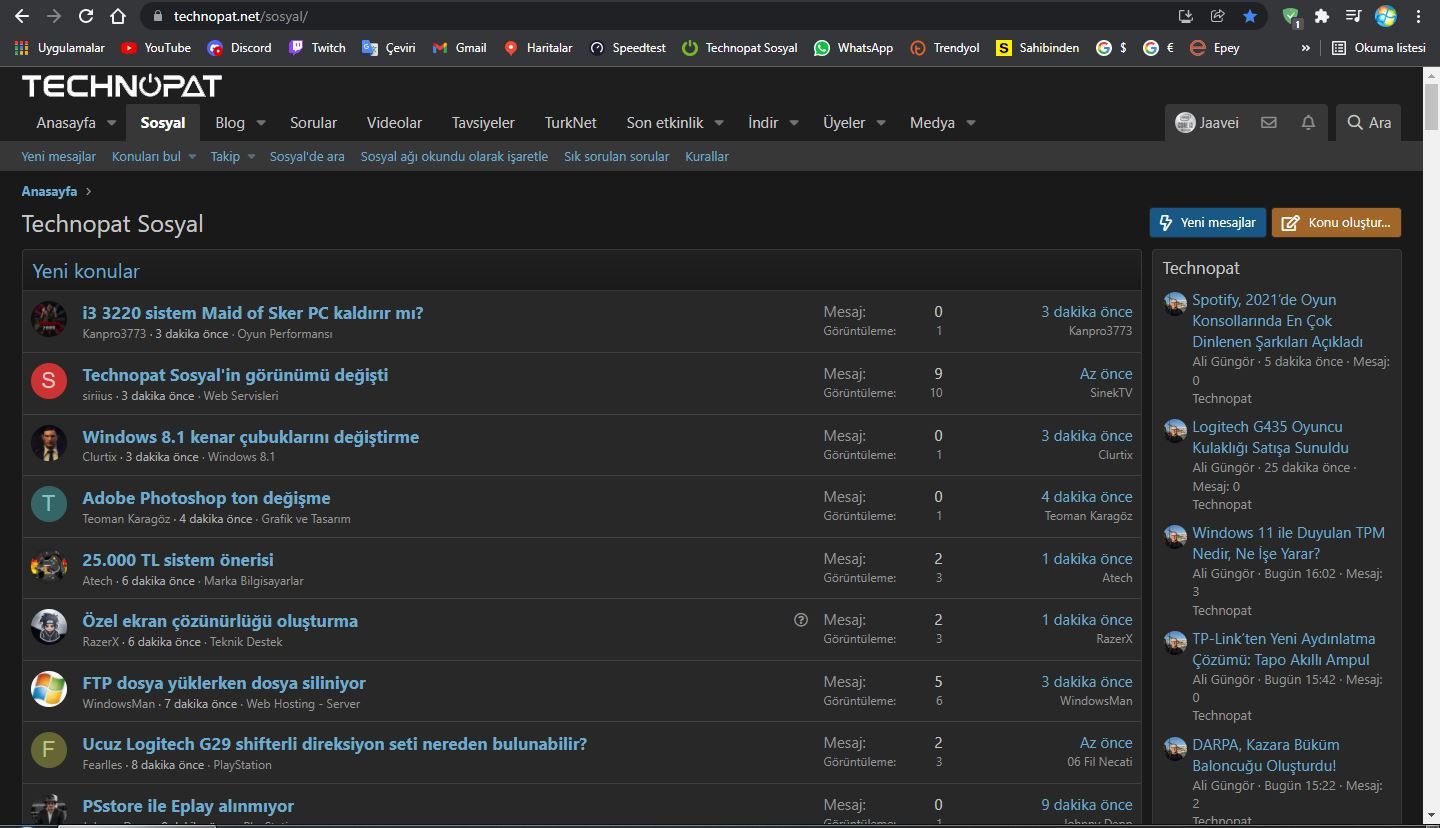This screenshot has height=828, width=1440.
Task: Open the Yeni konular section heading
Action: coord(86,271)
